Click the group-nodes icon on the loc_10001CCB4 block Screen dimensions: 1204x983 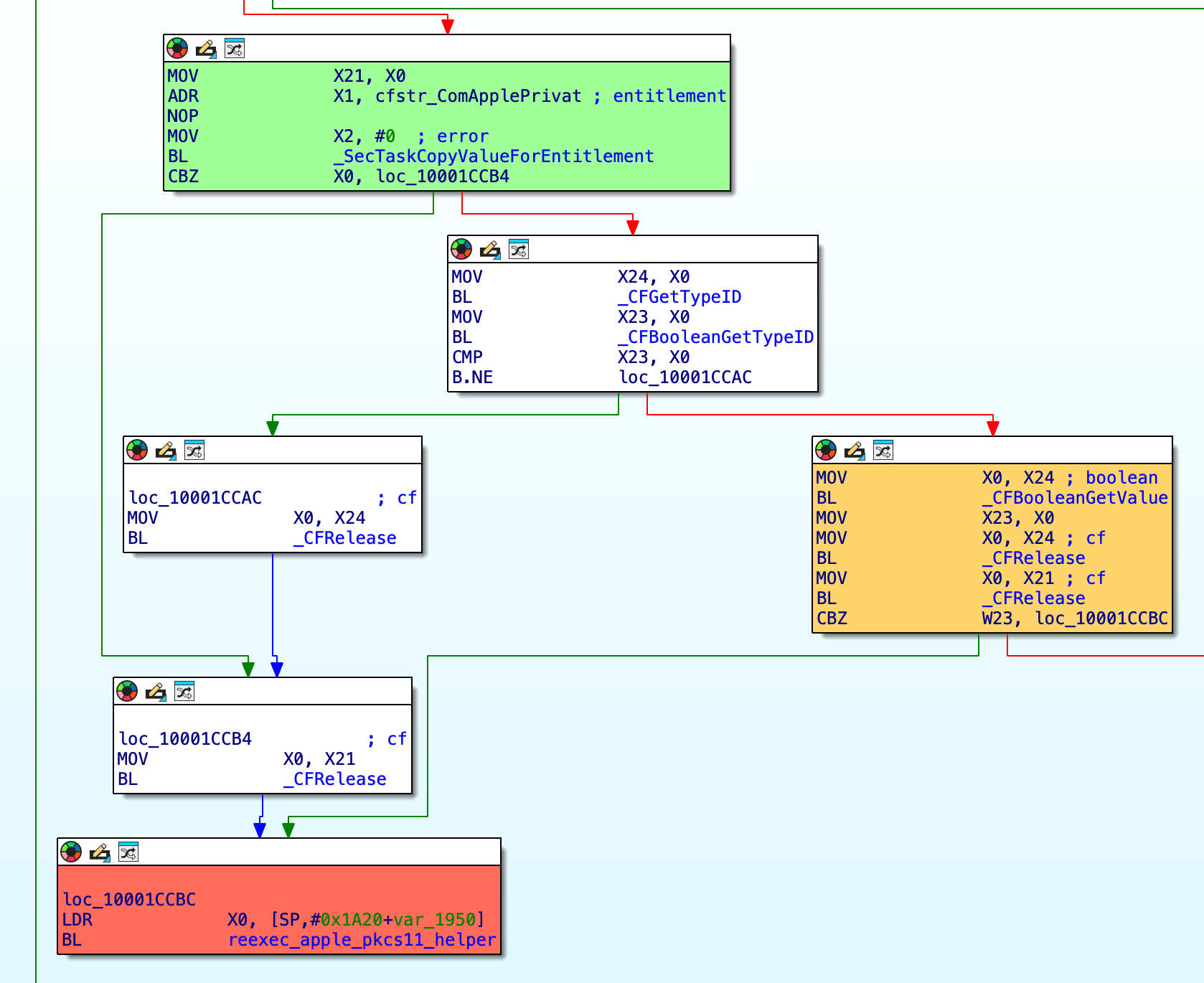[x=183, y=692]
